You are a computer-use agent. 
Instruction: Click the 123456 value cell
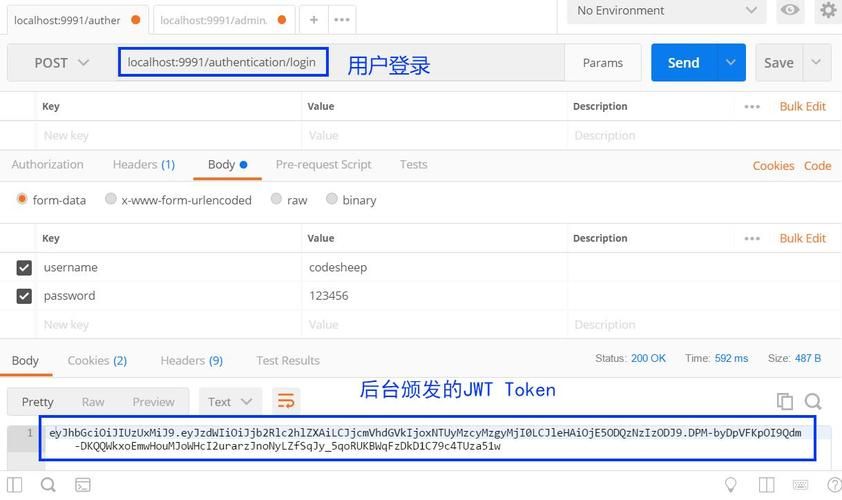click(x=434, y=296)
